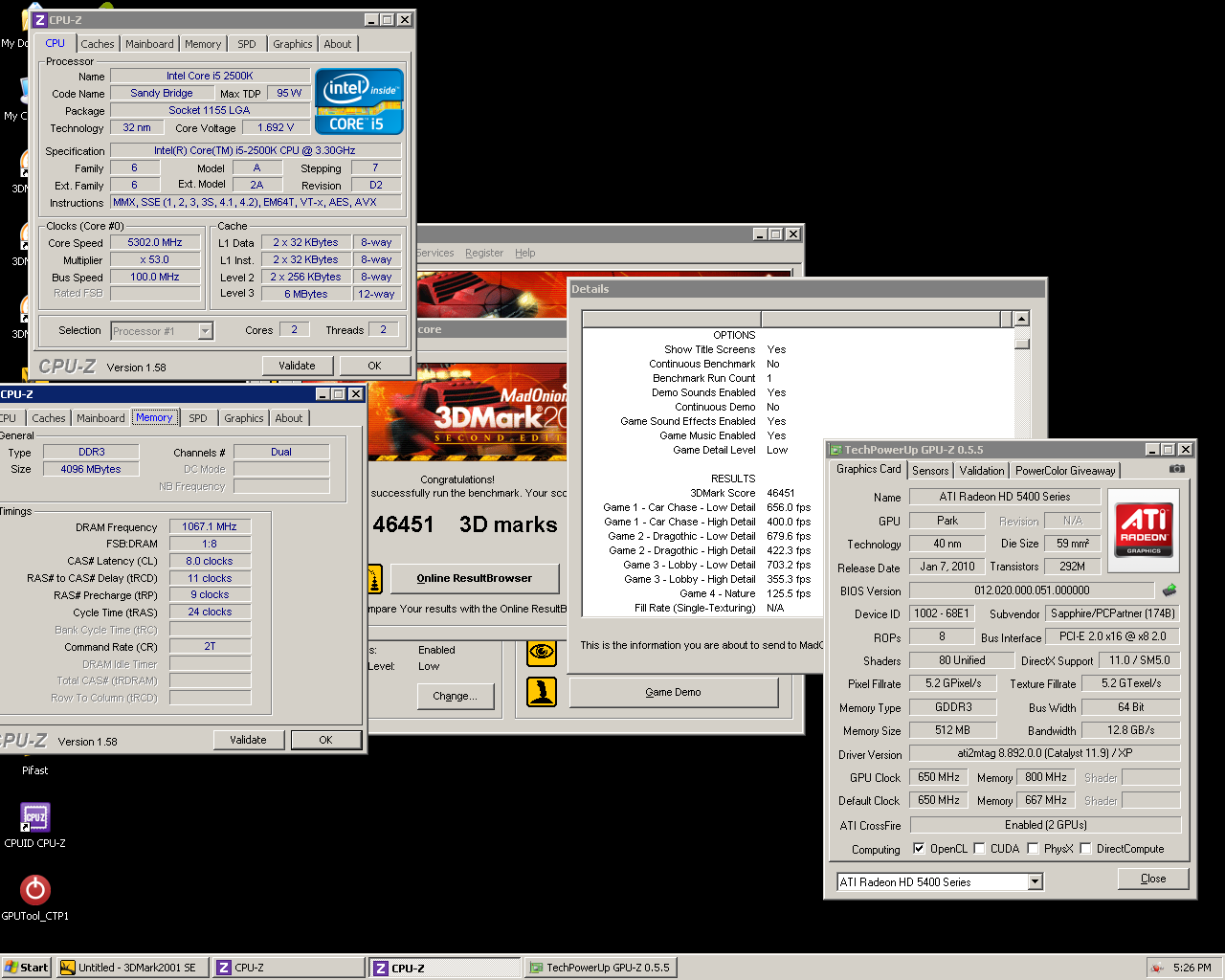Switch to TechPowerUp GPU-Z taskbar button
Image resolution: width=1225 pixels, height=980 pixels.
[602, 968]
